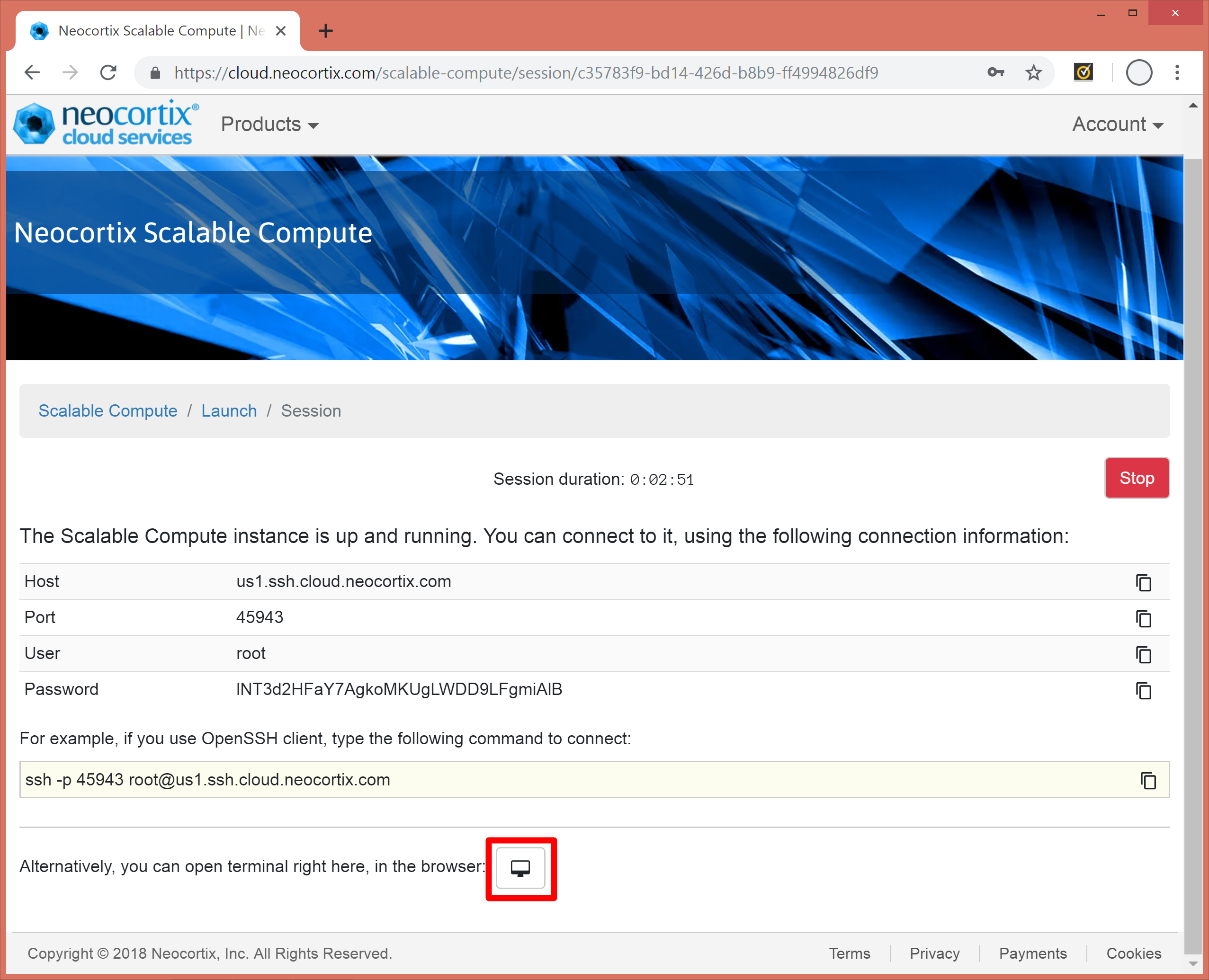
Task: Open the in-browser terminal
Action: point(520,868)
